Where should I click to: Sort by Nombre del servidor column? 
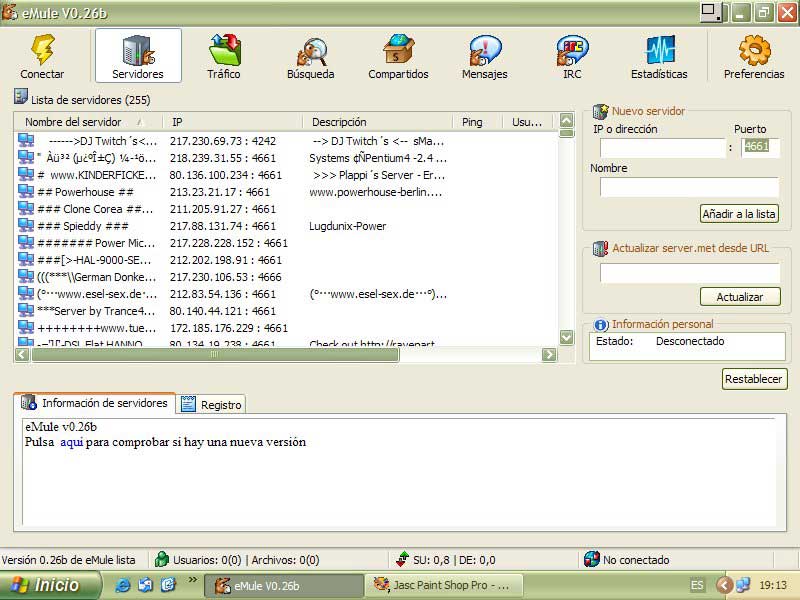88,122
